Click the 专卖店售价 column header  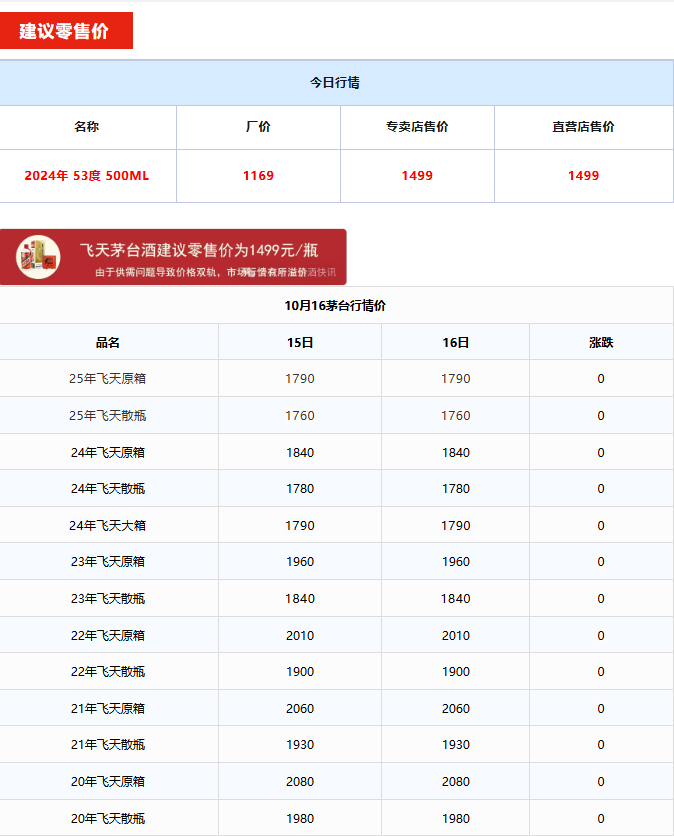click(417, 127)
